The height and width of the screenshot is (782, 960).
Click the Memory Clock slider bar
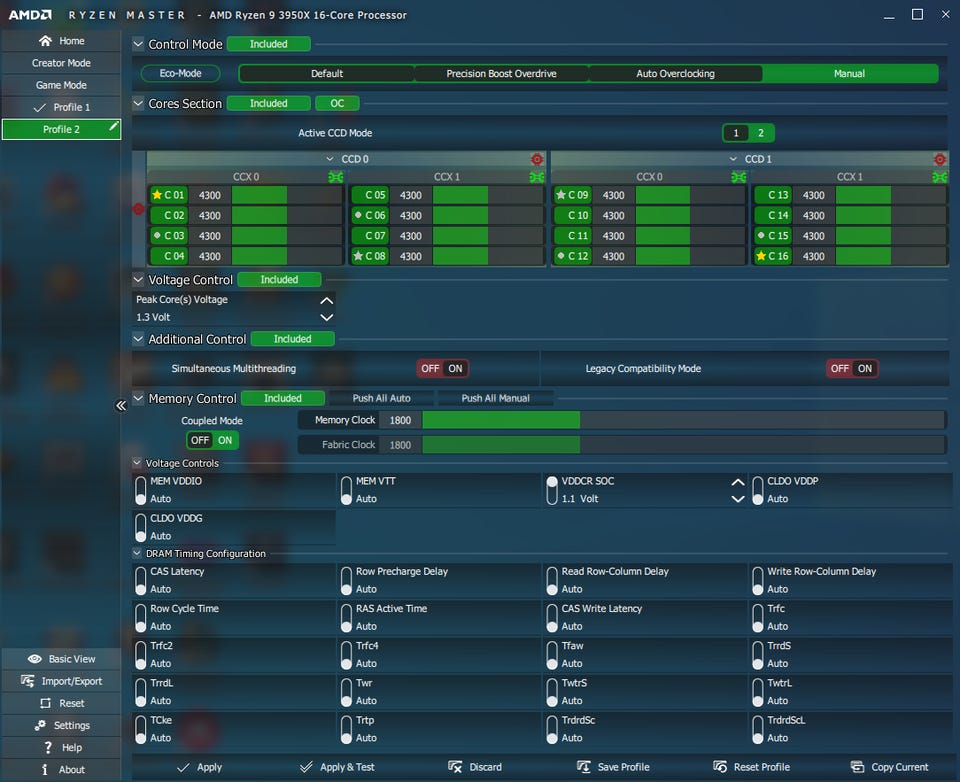[x=683, y=420]
